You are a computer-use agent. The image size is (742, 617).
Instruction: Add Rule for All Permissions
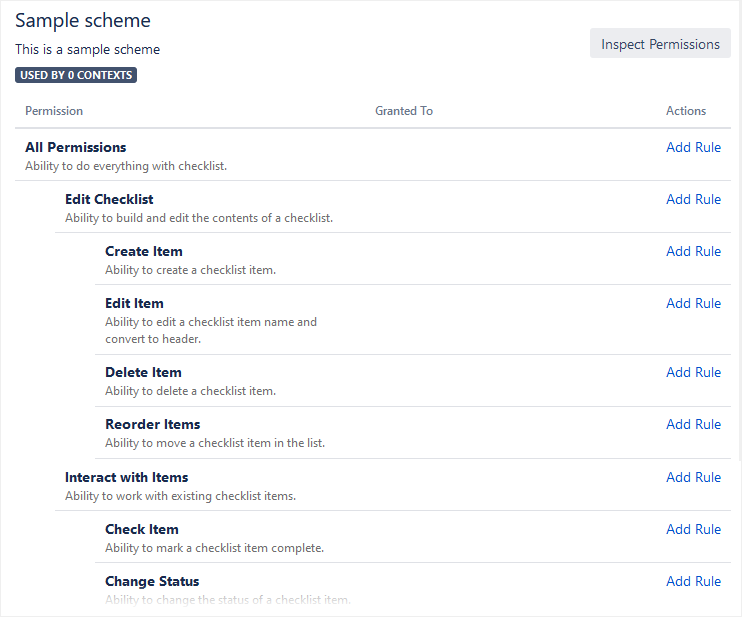[x=693, y=147]
